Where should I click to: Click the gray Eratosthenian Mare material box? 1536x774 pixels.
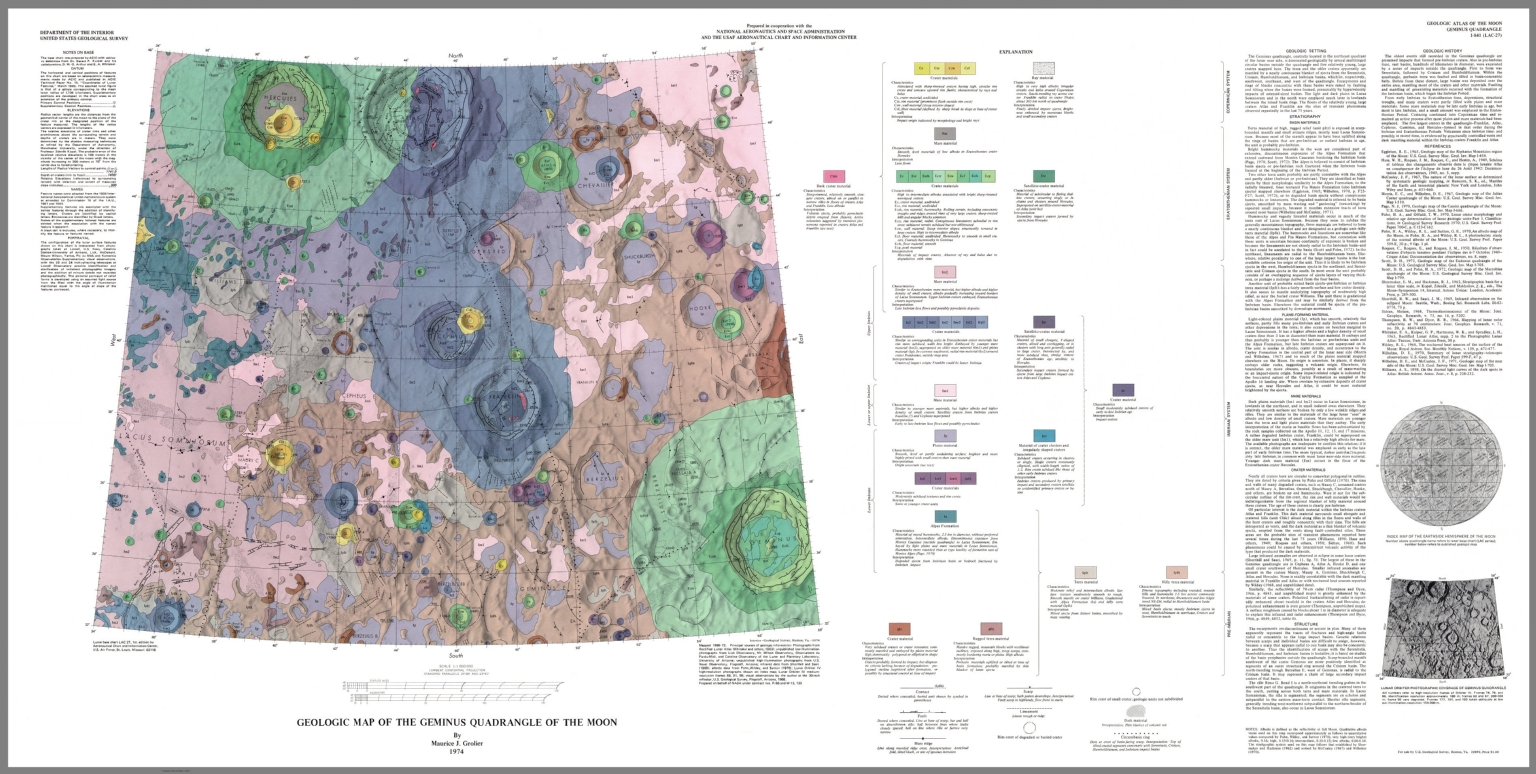click(945, 133)
